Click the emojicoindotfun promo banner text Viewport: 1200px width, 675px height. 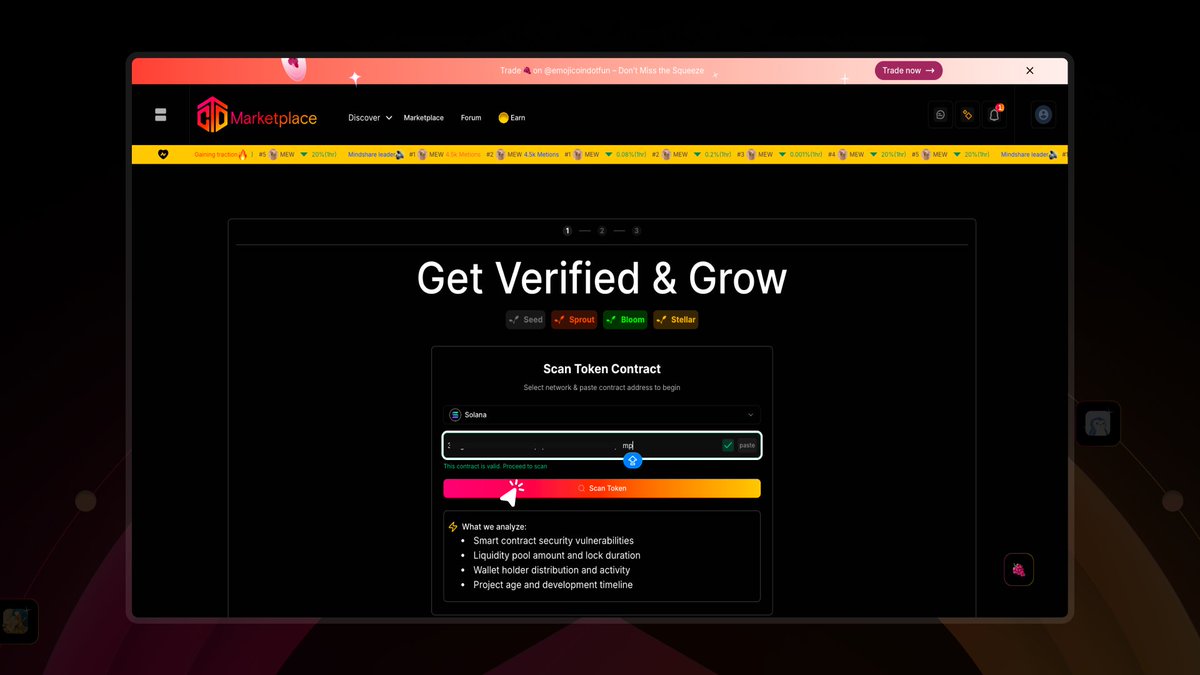click(602, 71)
